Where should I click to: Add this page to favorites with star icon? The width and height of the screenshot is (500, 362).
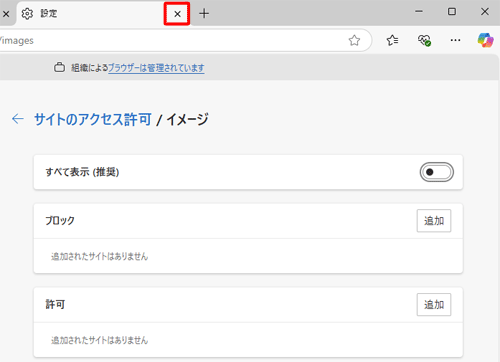(354, 41)
